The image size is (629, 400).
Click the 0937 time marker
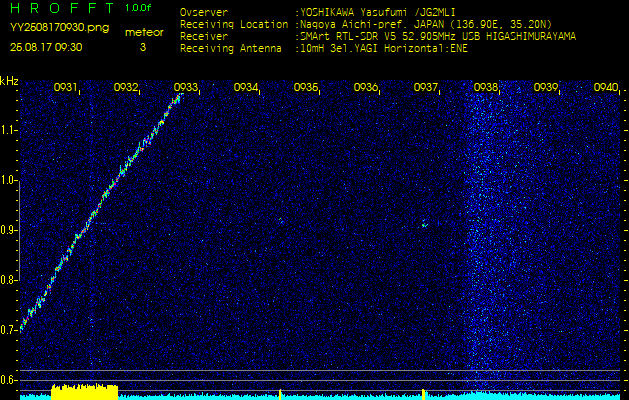pos(425,87)
